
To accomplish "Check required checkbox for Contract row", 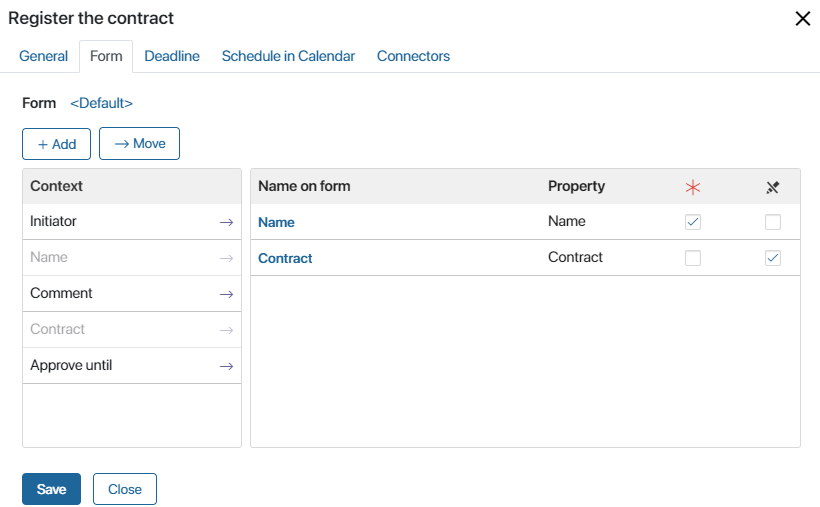I will [x=693, y=258].
